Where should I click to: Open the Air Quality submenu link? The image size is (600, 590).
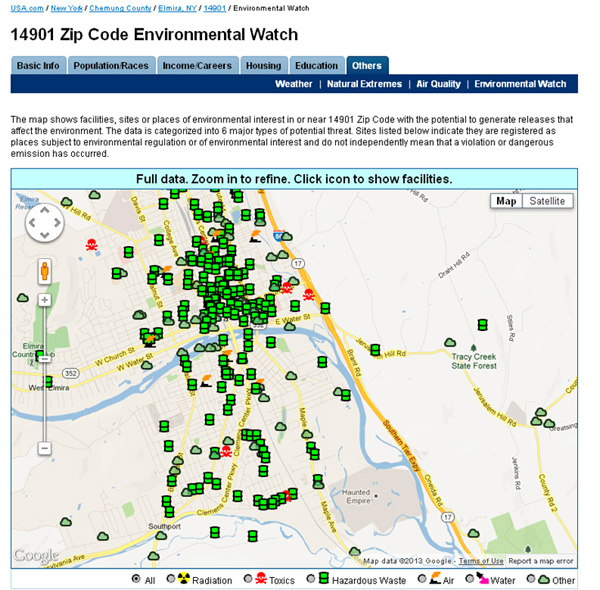click(x=439, y=84)
